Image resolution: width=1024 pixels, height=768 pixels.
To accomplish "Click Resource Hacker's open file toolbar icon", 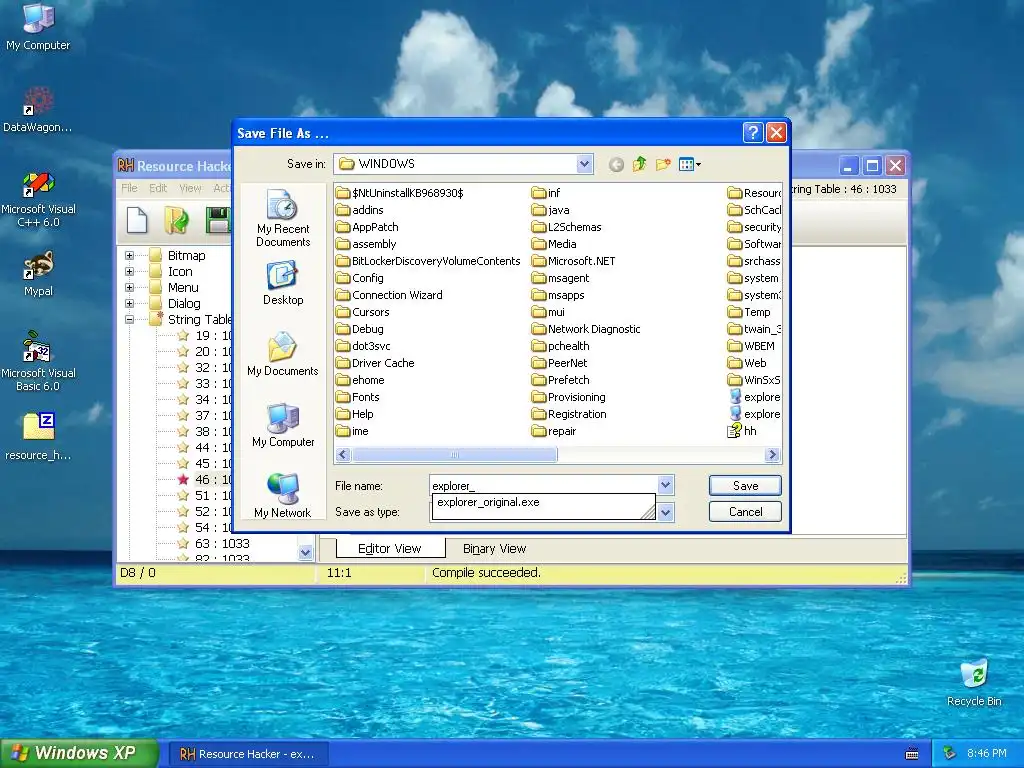I will pyautogui.click(x=176, y=219).
